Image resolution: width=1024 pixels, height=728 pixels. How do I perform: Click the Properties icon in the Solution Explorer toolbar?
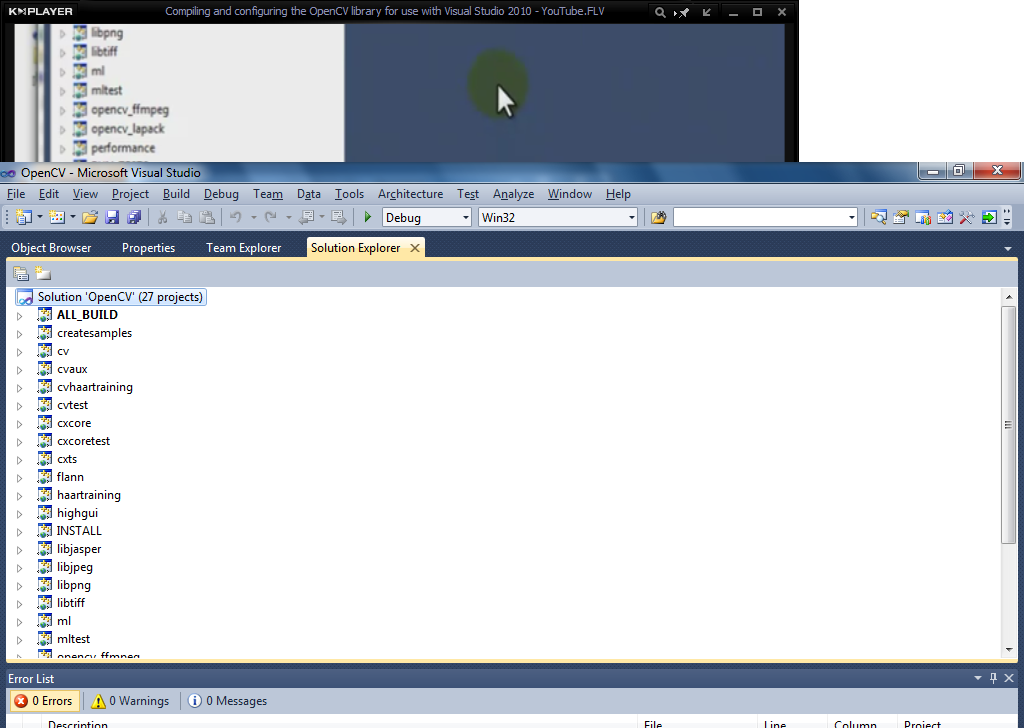coord(21,274)
